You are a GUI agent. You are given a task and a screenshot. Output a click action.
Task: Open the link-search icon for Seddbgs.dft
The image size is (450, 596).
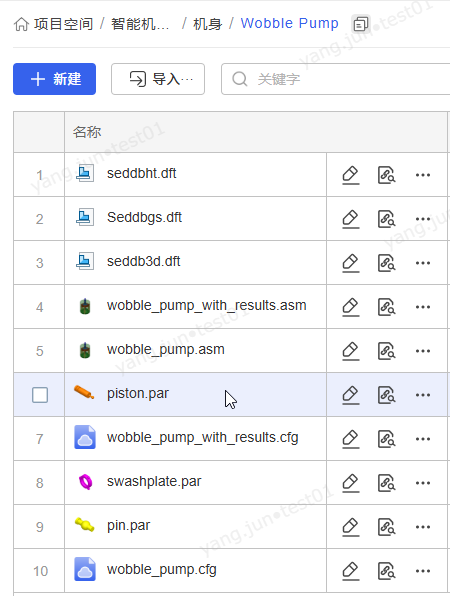point(387,219)
